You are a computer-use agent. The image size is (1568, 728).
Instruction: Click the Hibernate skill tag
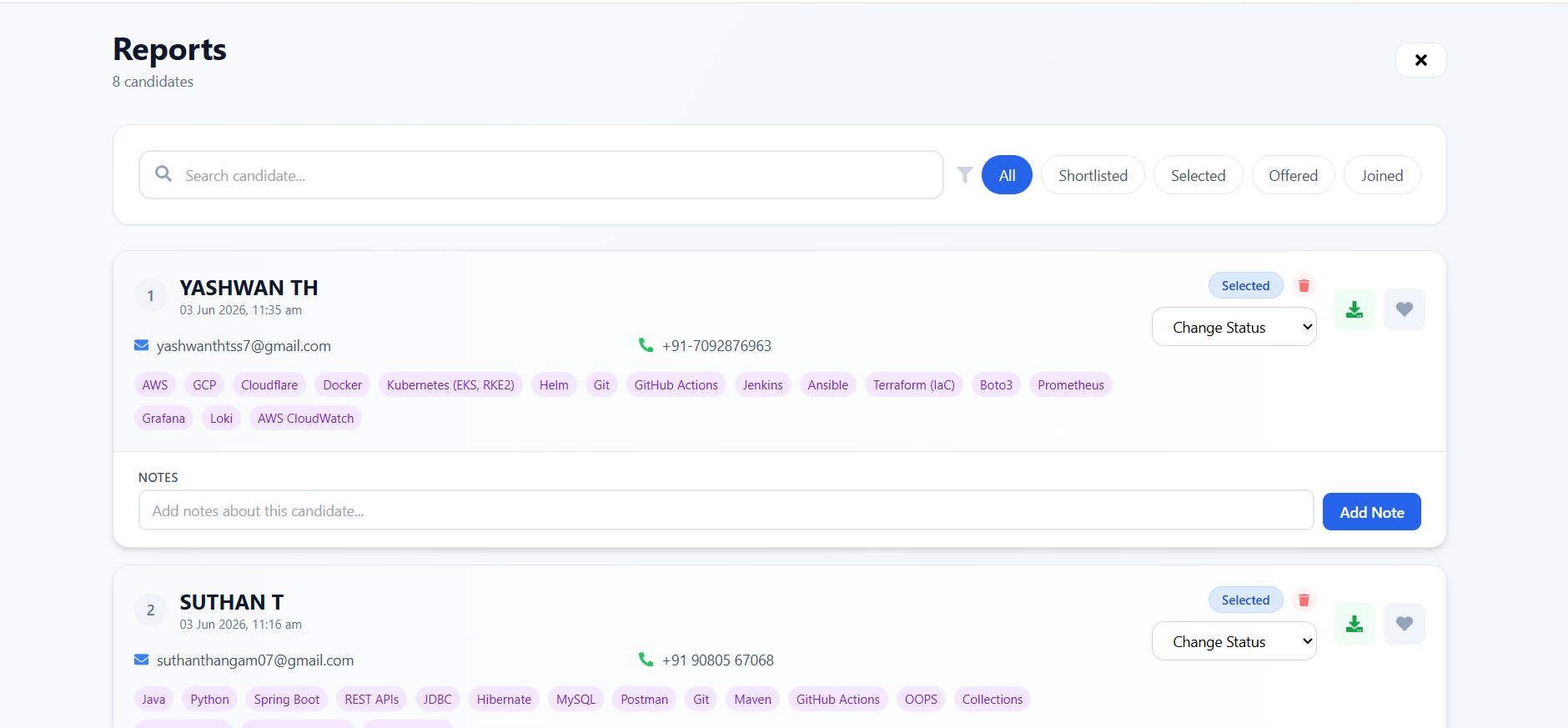[x=504, y=700]
